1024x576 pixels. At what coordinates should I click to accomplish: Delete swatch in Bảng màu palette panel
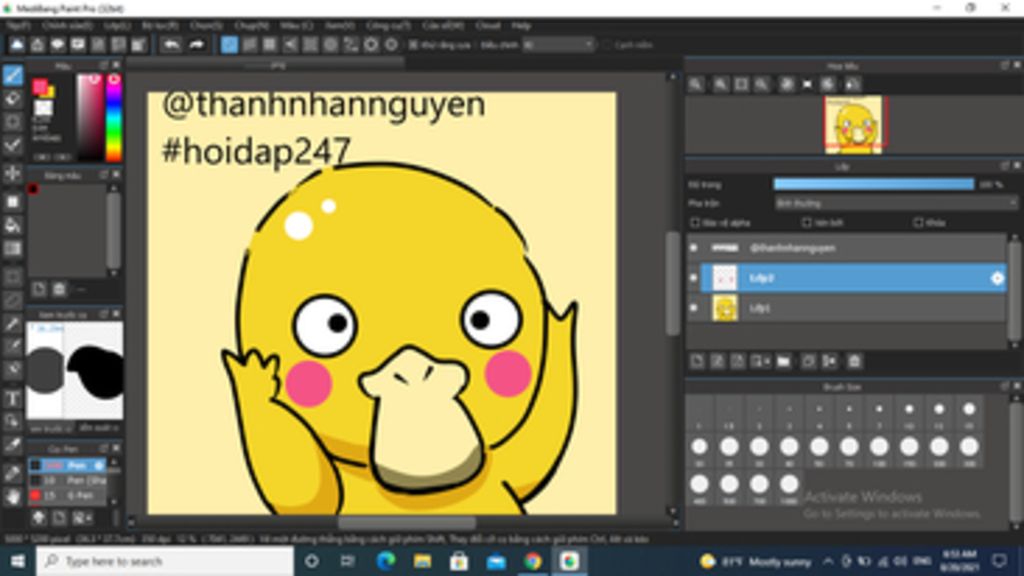click(x=59, y=289)
